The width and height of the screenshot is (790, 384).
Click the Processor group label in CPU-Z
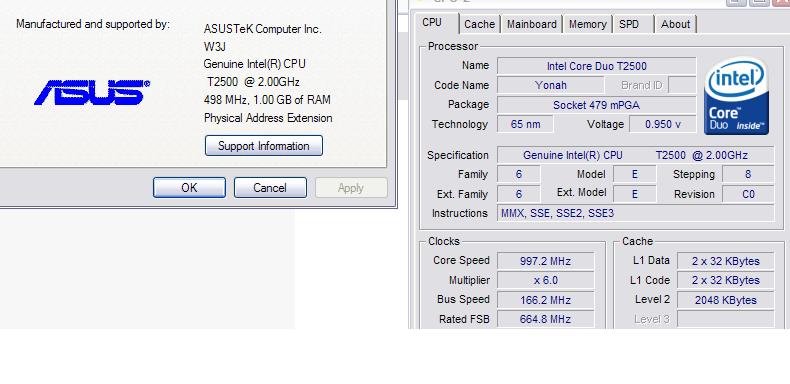tap(452, 46)
